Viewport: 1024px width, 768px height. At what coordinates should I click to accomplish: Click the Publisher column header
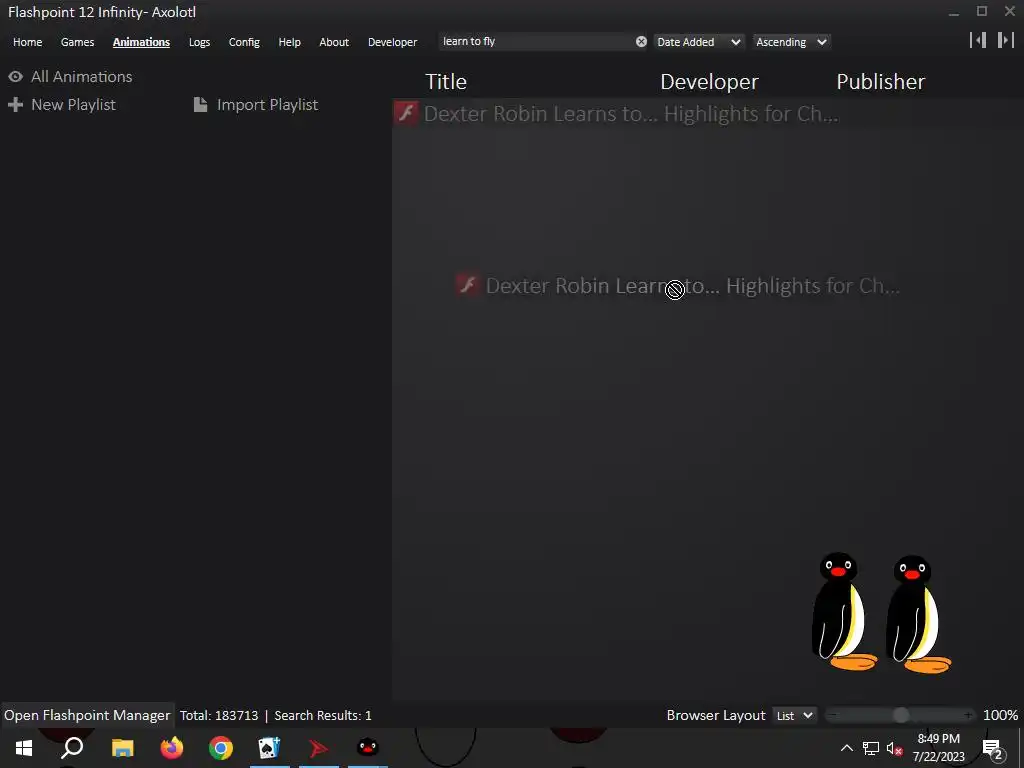880,82
